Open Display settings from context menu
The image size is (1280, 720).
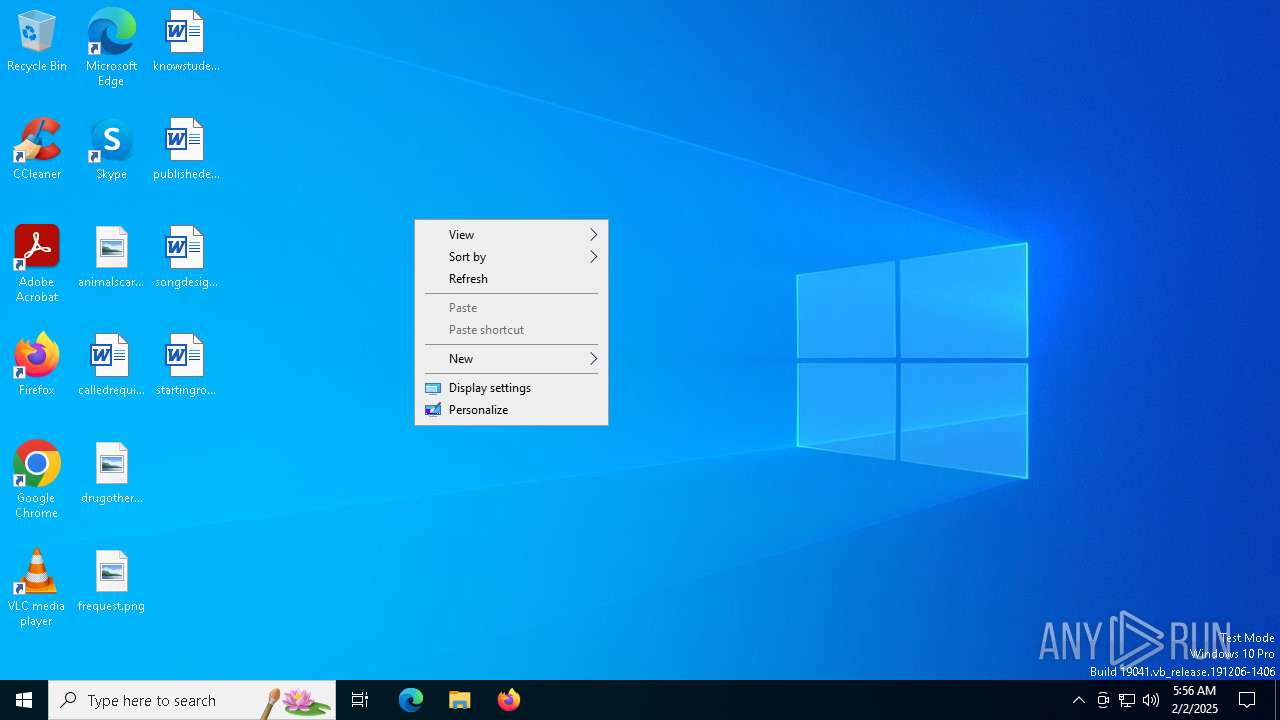click(x=511, y=388)
